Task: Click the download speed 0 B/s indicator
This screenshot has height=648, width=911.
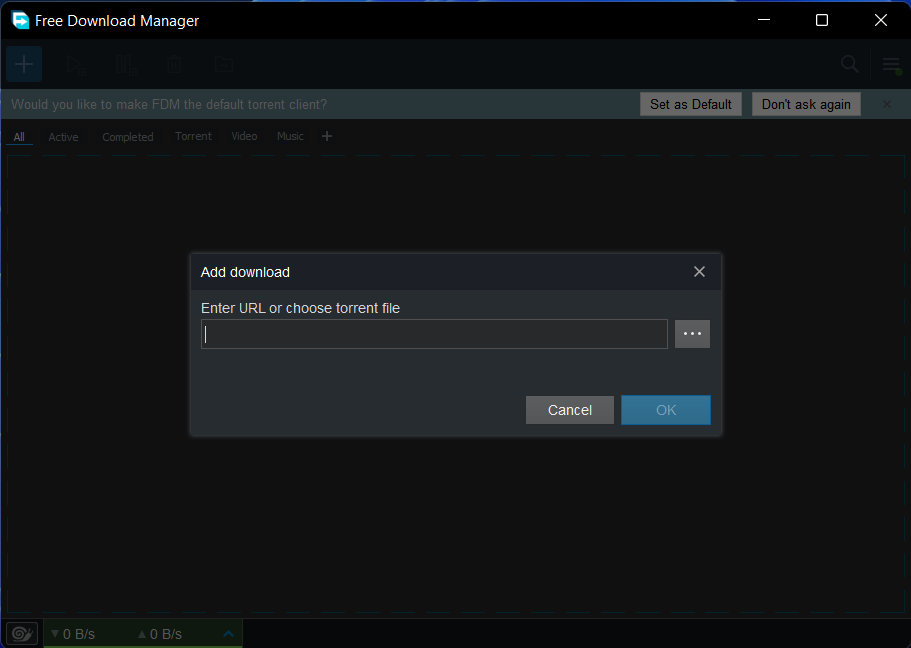Action: tap(73, 634)
